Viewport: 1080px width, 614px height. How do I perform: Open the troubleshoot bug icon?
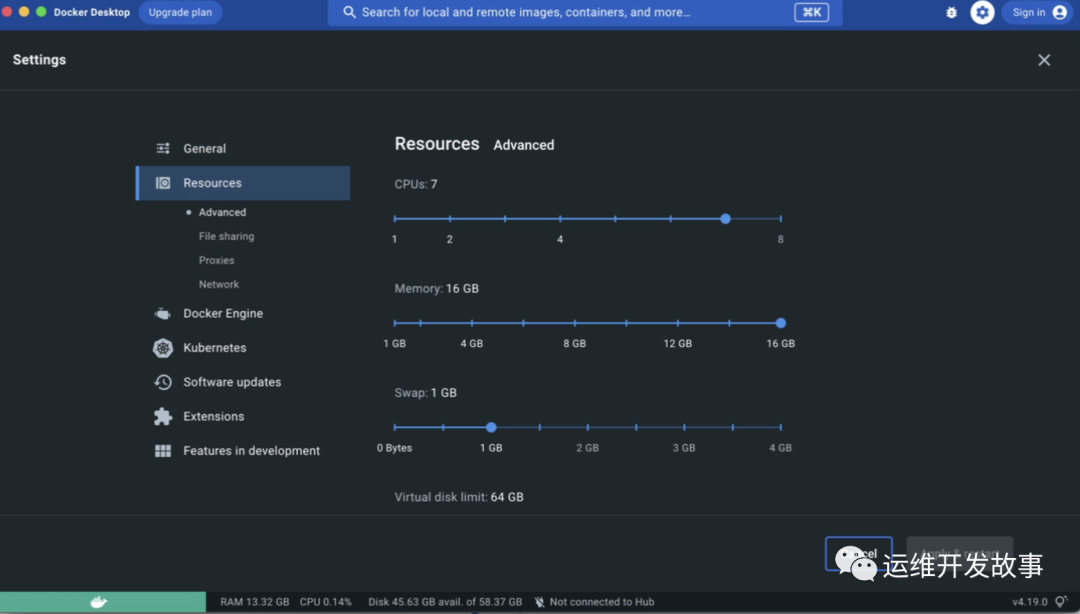[x=951, y=12]
